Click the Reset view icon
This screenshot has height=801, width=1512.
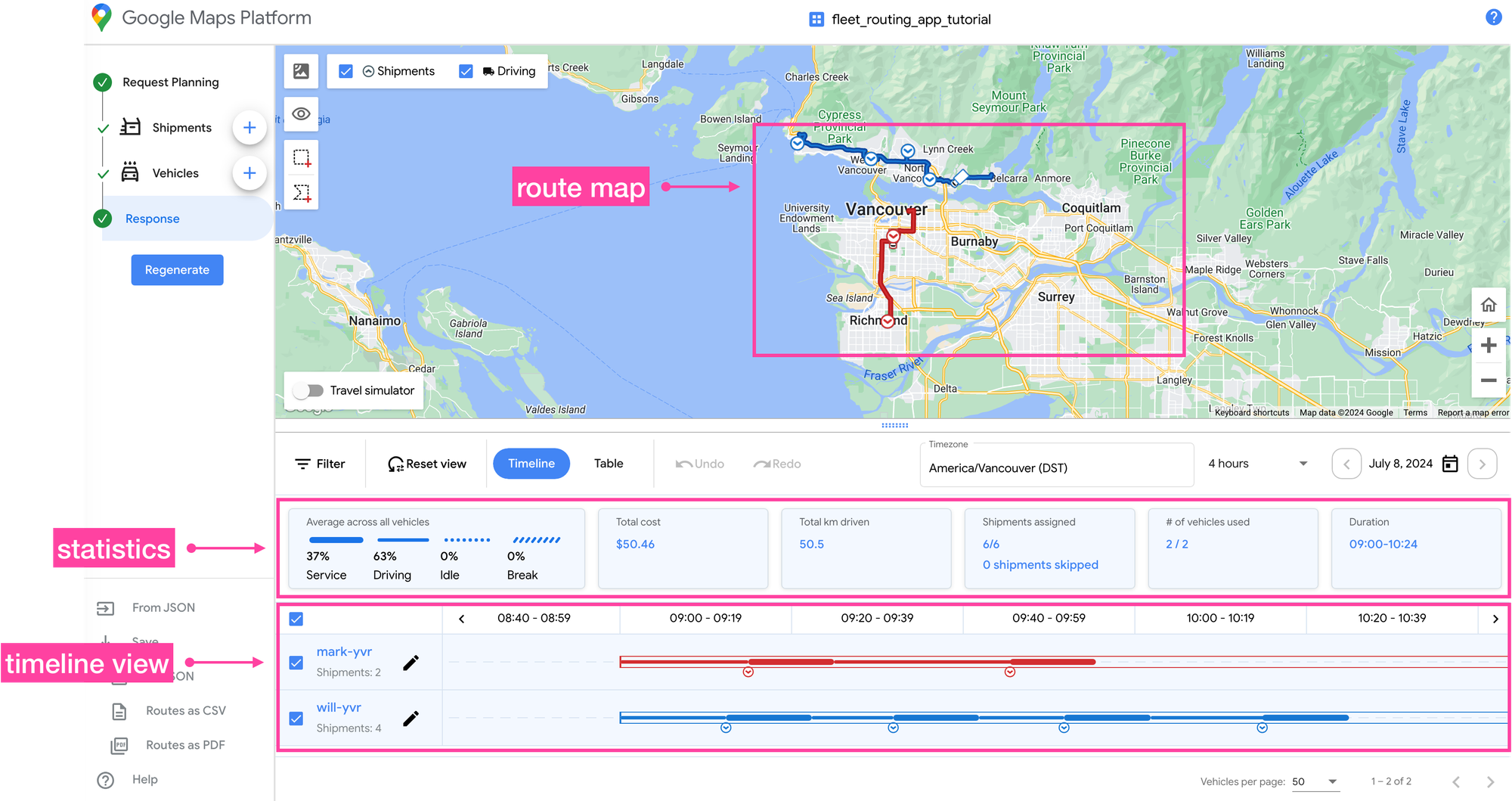click(395, 463)
